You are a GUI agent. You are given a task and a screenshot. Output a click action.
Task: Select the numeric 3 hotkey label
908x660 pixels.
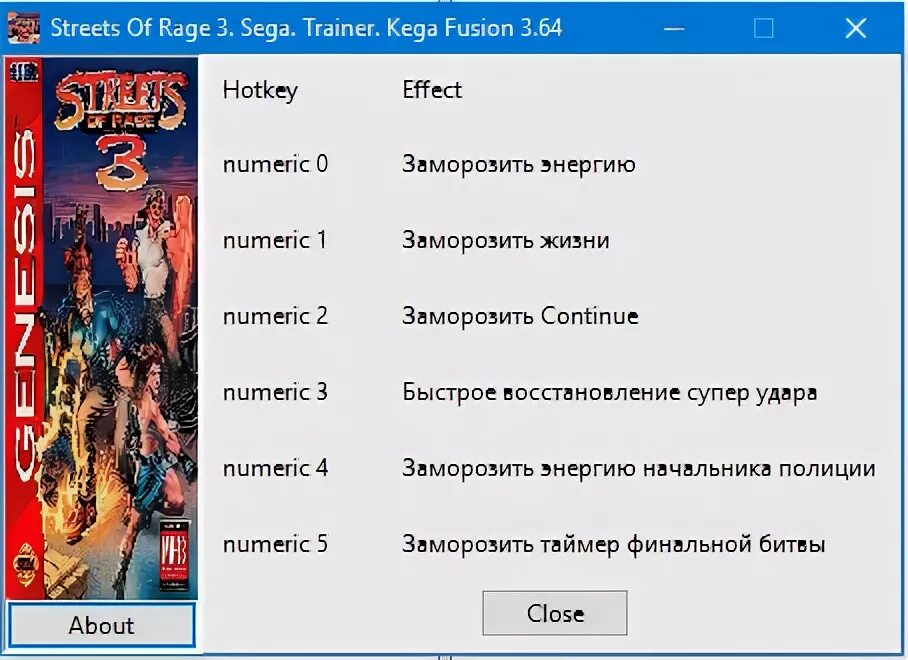click(275, 393)
